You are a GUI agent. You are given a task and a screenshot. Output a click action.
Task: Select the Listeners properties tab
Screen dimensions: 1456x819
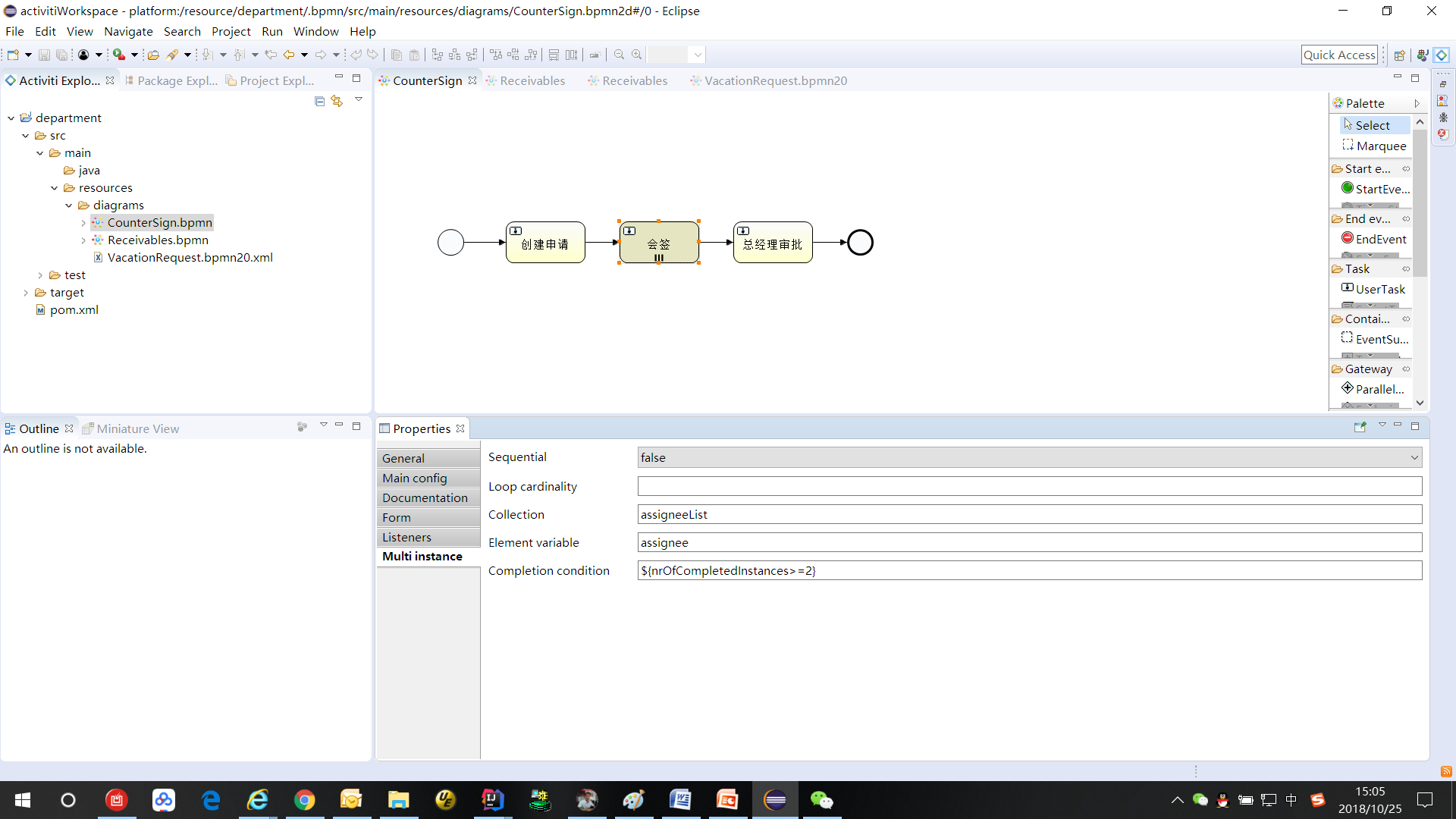pyautogui.click(x=428, y=537)
